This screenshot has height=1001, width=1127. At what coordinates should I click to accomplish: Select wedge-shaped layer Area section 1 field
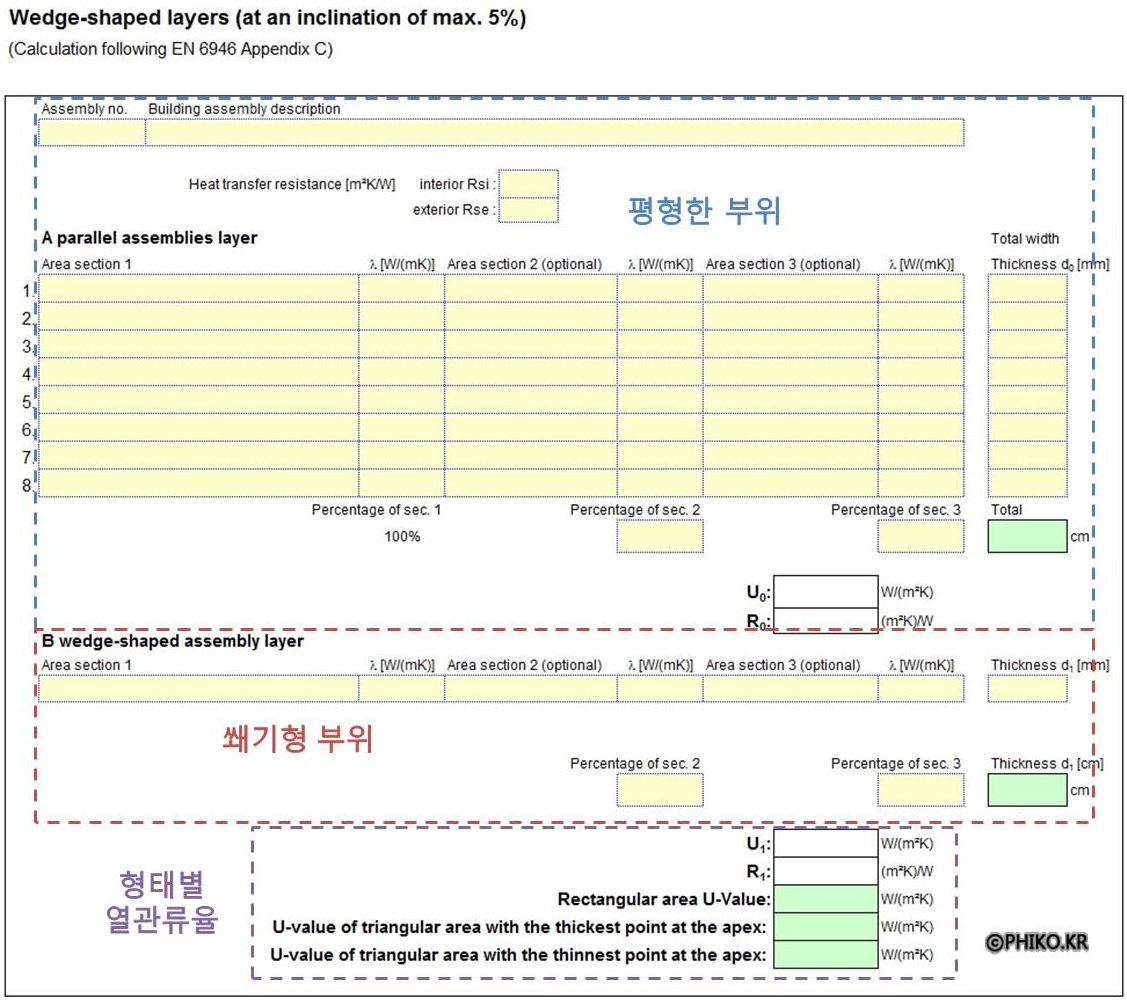(198, 689)
